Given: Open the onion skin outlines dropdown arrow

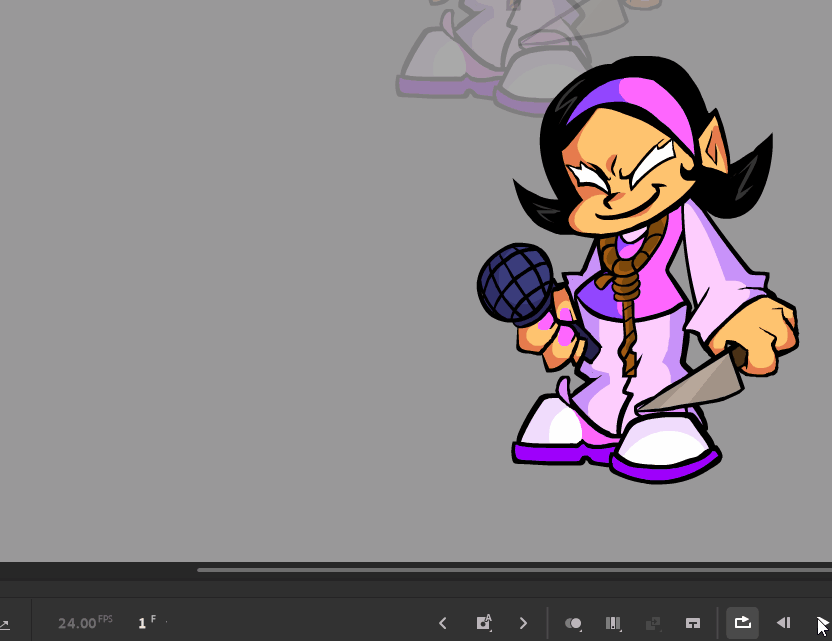Looking at the screenshot, I should coord(621,630).
